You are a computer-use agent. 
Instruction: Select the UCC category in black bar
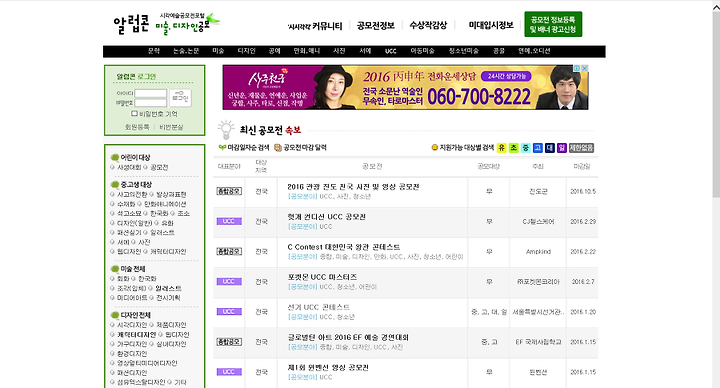(x=390, y=51)
